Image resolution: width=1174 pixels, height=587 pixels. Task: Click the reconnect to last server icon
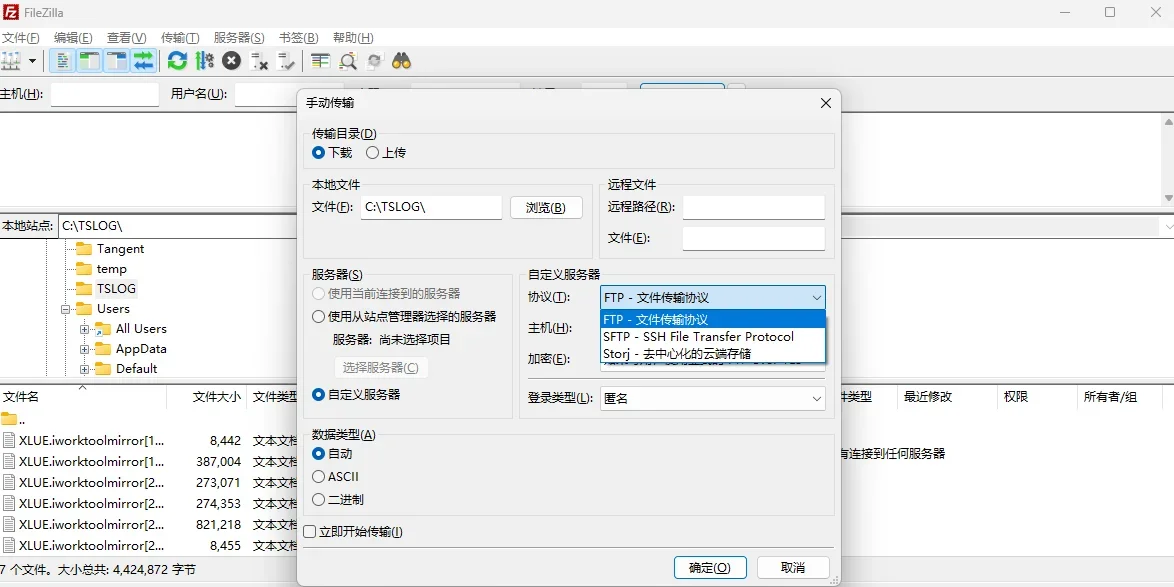[x=285, y=61]
